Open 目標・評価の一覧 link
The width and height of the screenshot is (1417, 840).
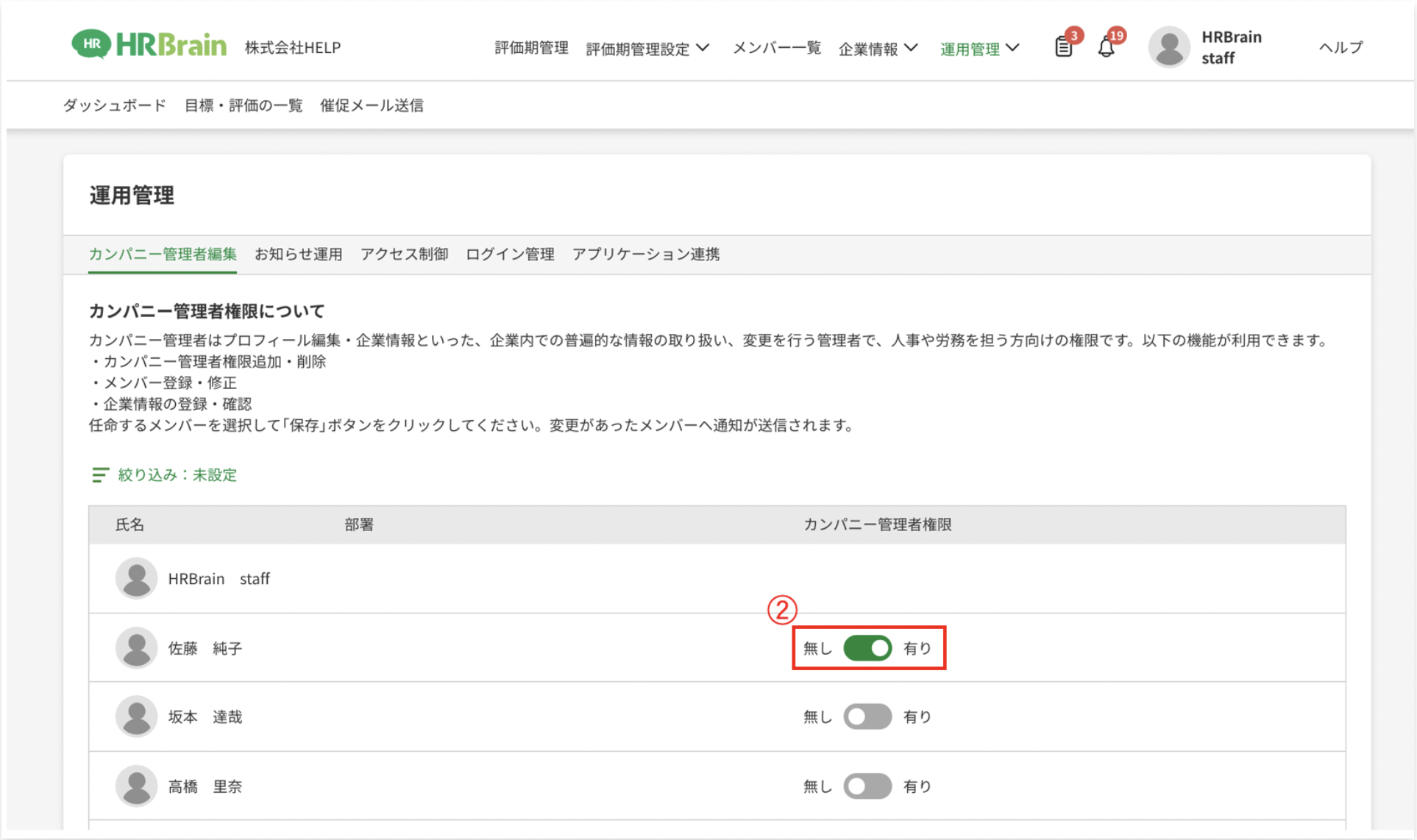(x=244, y=105)
